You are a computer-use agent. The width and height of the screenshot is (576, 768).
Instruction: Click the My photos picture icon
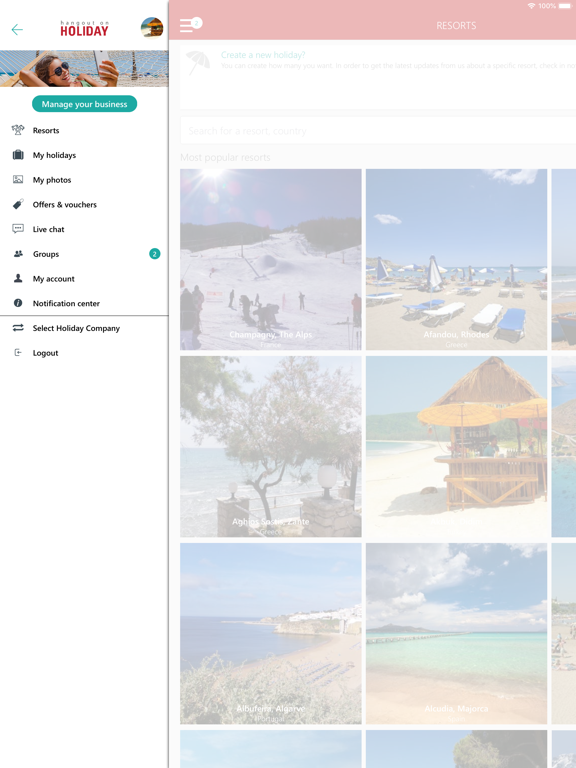point(18,179)
